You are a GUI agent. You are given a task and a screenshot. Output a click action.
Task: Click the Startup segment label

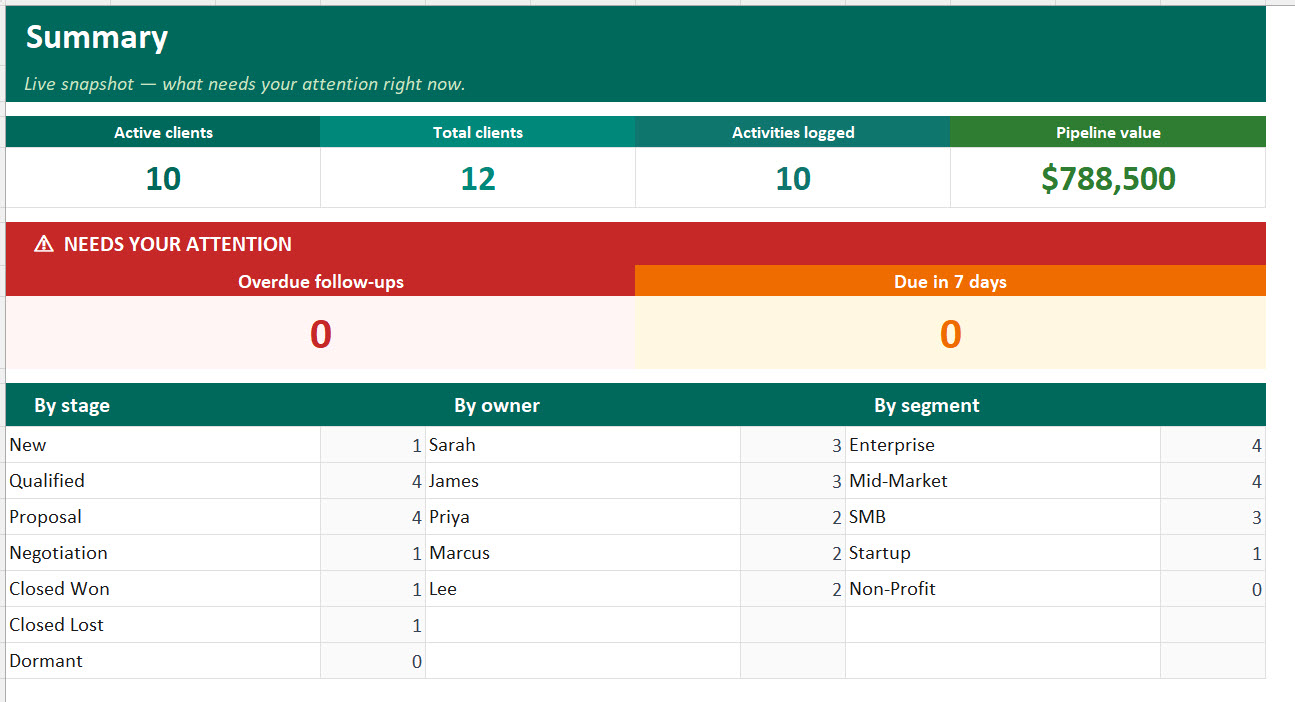[880, 553]
